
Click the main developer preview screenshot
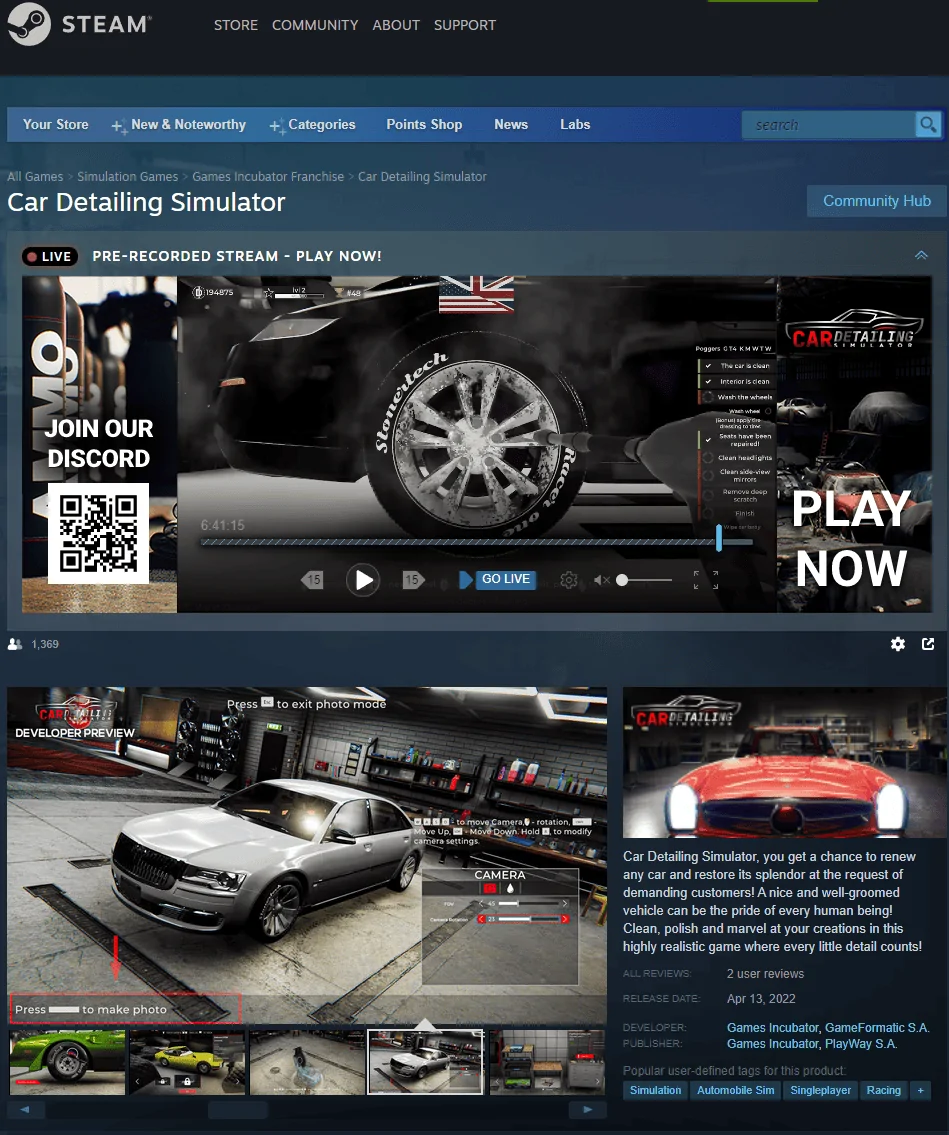tap(307, 856)
